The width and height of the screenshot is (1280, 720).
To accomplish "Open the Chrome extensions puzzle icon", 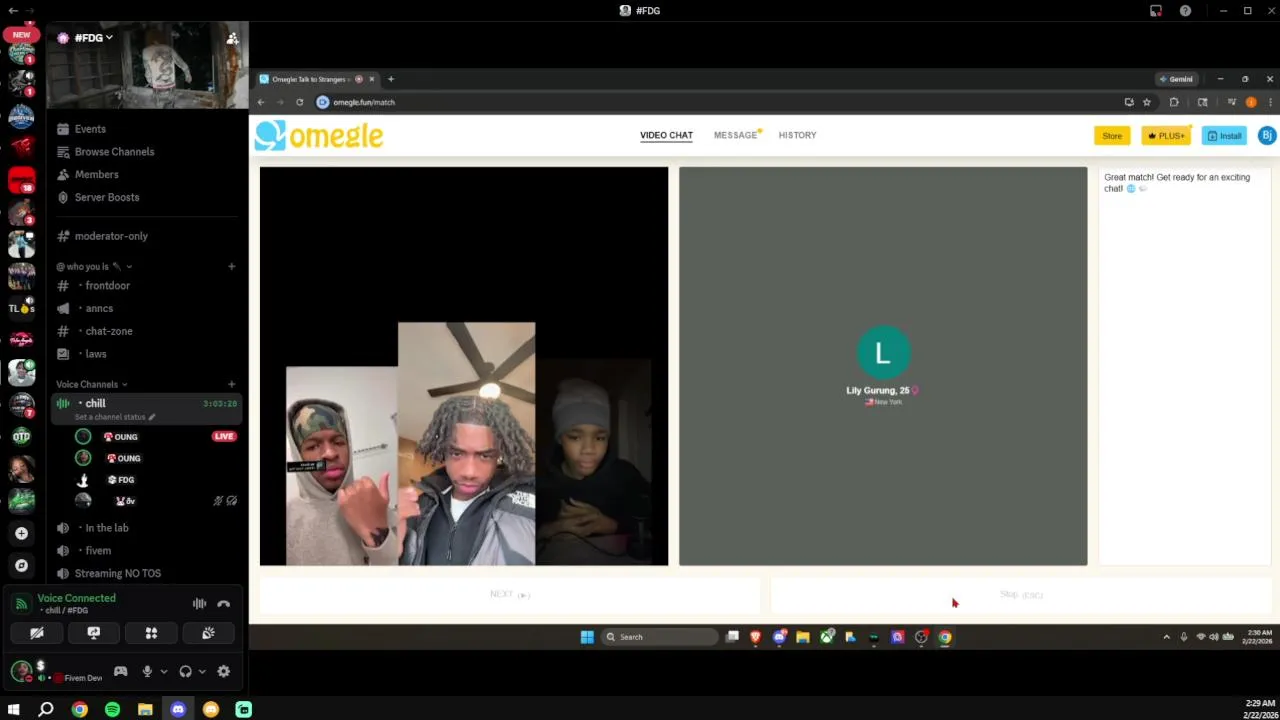I will (x=1174, y=102).
